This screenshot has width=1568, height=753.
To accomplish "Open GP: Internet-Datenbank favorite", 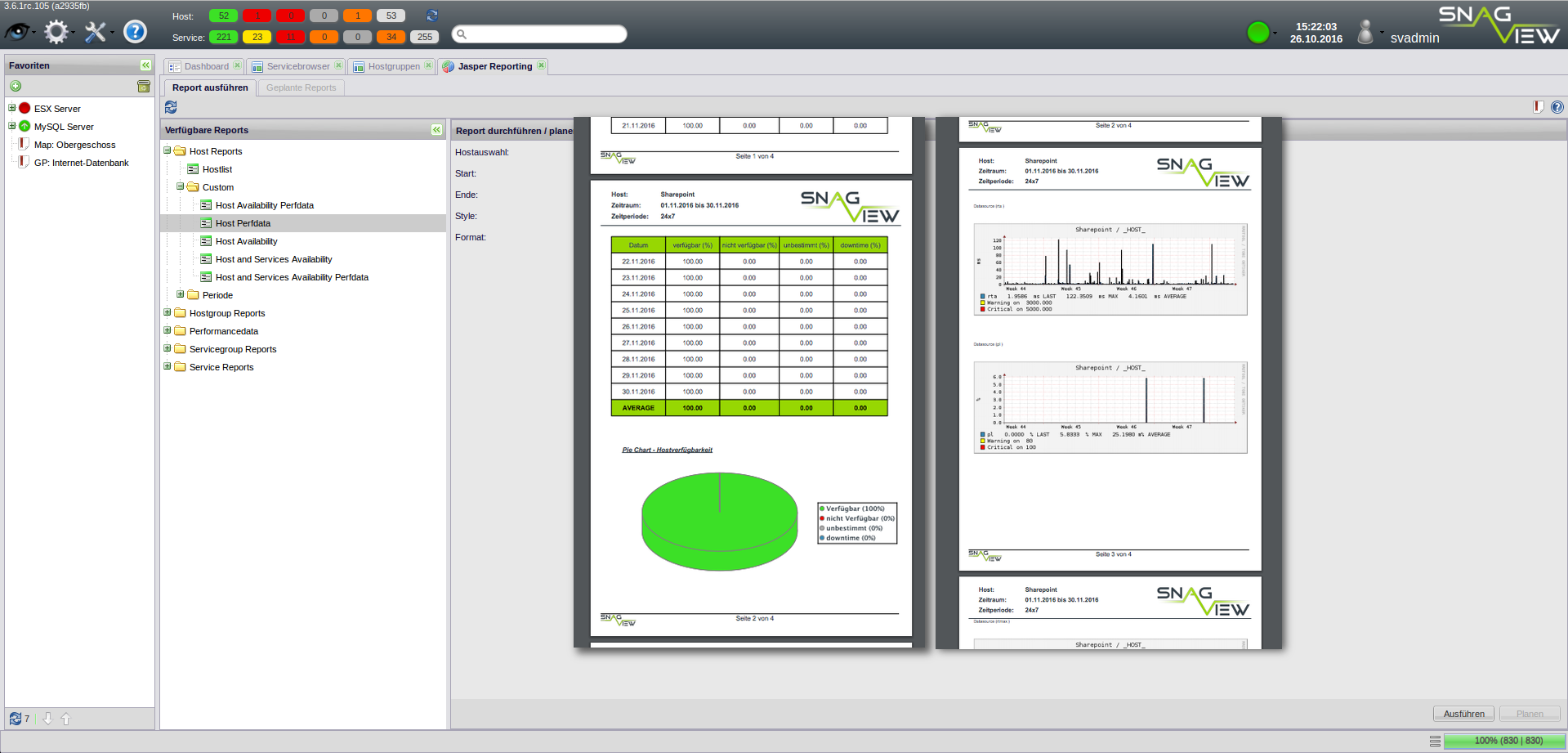I will point(81,163).
